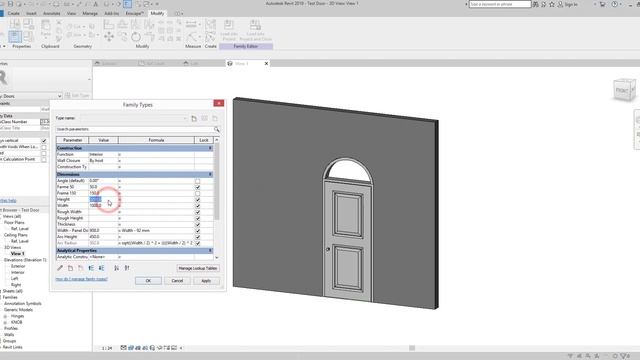Select the Move tool in Modify panel
This screenshot has height=360, width=640.
[x=109, y=37]
